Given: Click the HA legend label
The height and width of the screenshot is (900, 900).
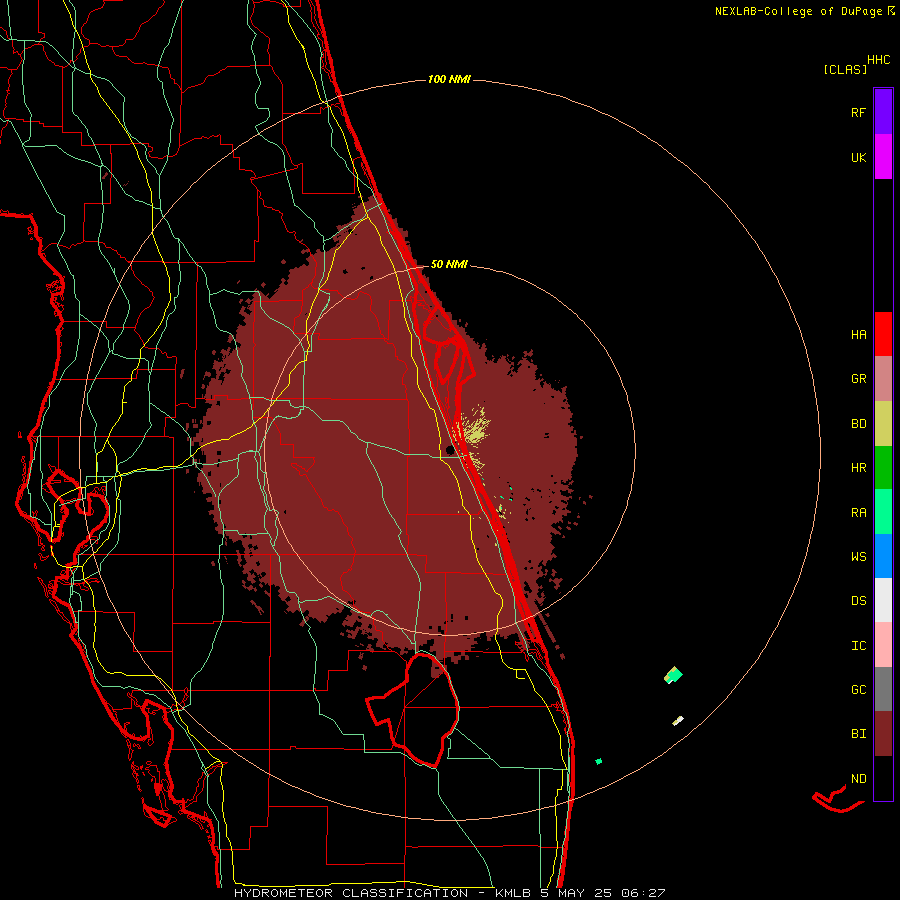Looking at the screenshot, I should tap(858, 335).
